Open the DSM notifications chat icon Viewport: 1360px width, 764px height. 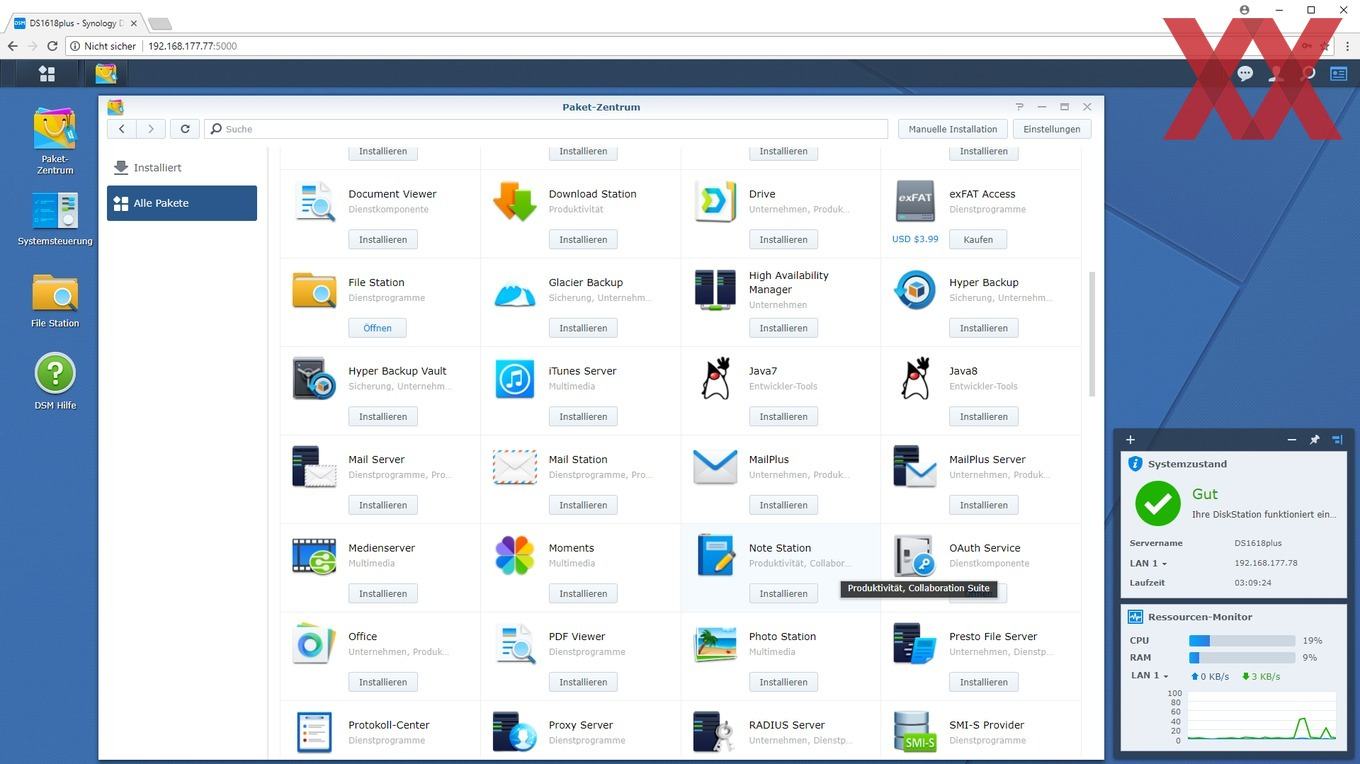point(1245,73)
